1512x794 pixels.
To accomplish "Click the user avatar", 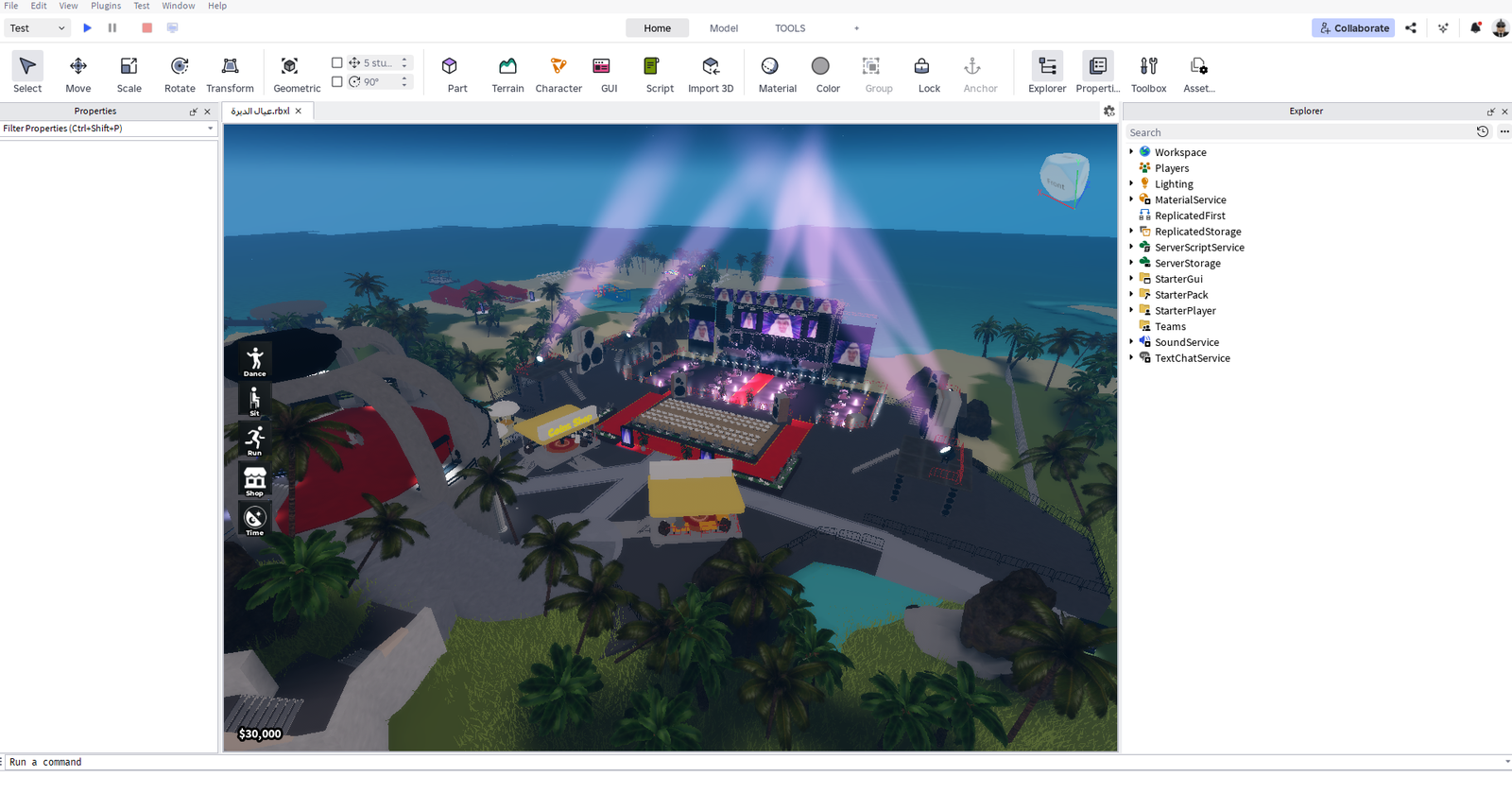I will [x=1501, y=28].
